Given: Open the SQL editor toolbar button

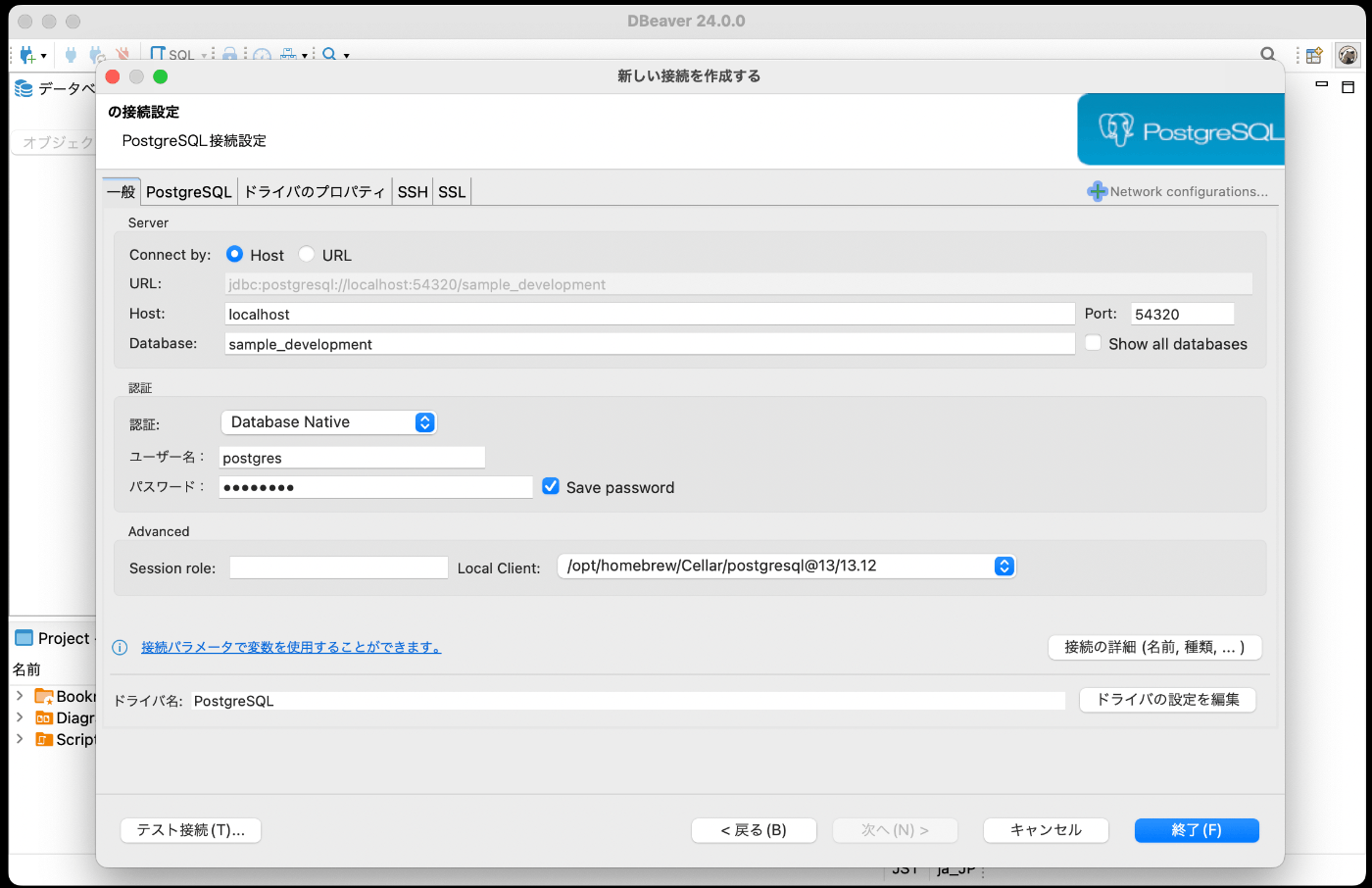Looking at the screenshot, I should coord(171,55).
